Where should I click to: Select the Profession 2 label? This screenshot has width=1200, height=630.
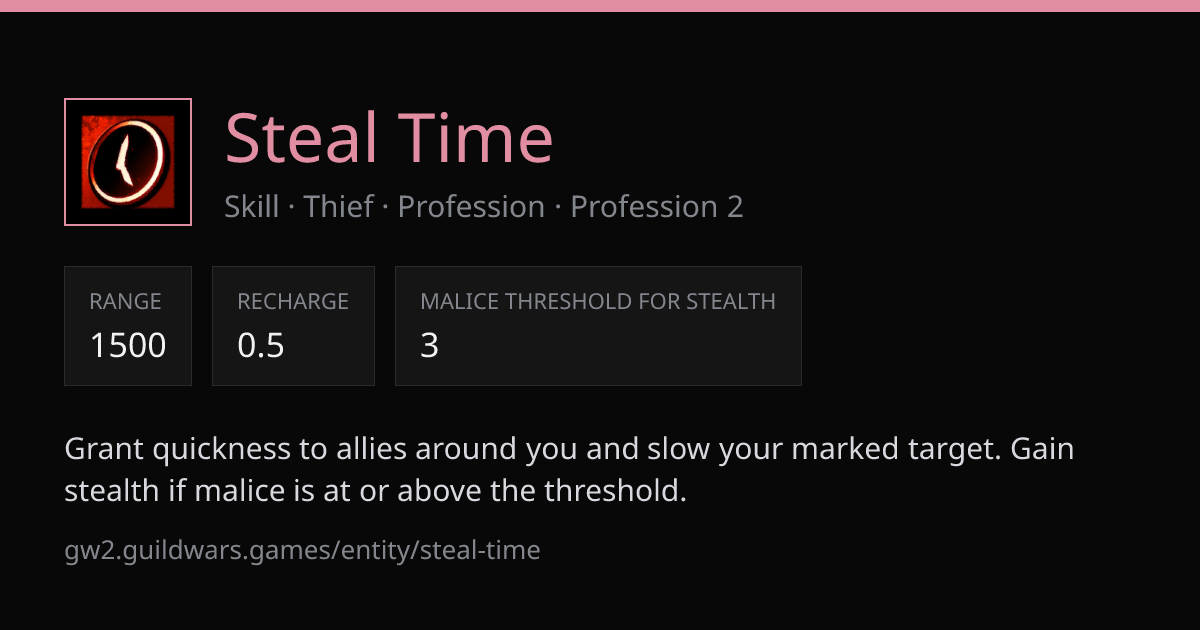tap(657, 207)
